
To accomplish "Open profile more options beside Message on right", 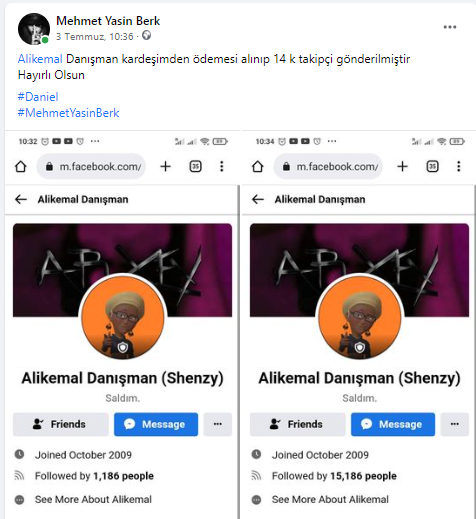I will click(455, 424).
